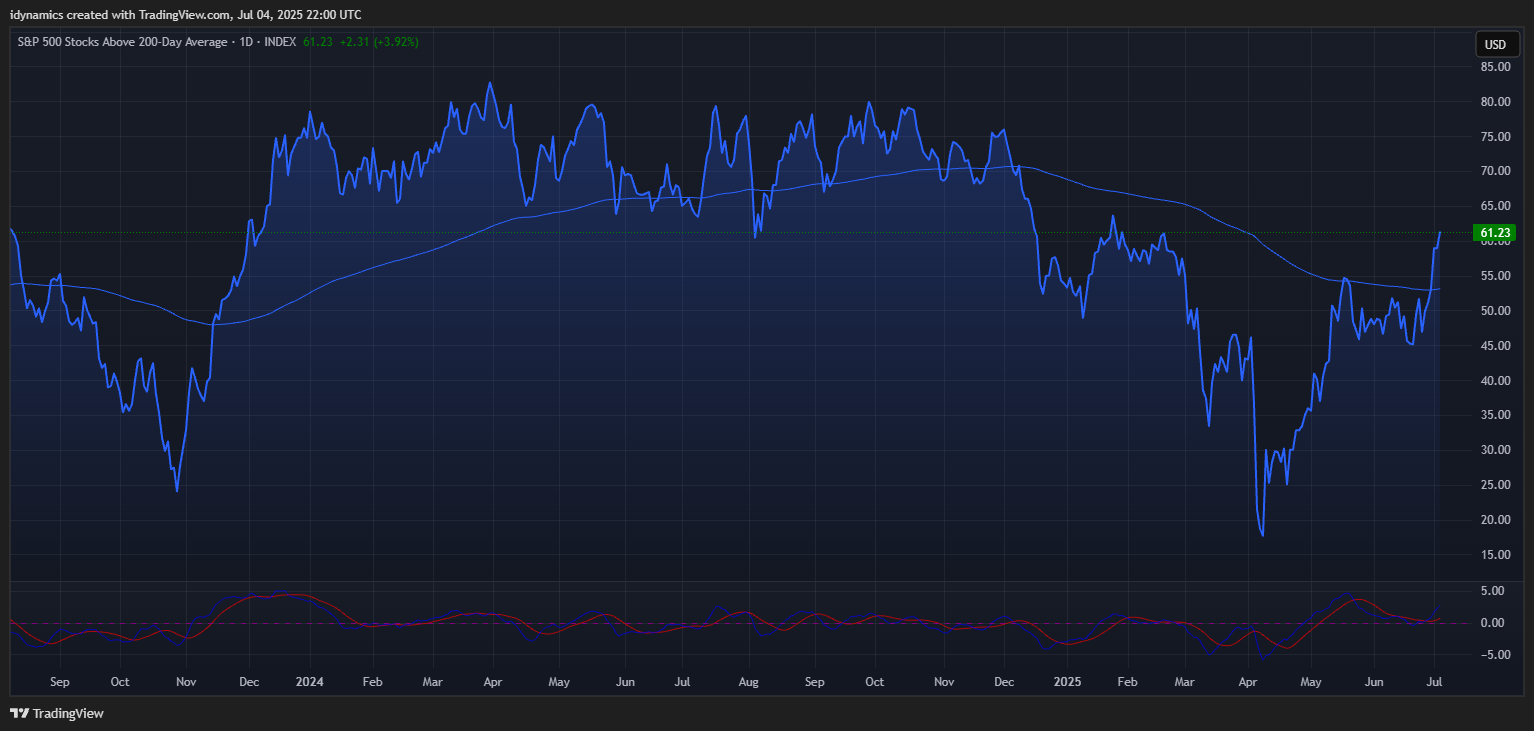Image resolution: width=1534 pixels, height=731 pixels.
Task: Click the 80.00 price axis label
Action: tap(1495, 102)
